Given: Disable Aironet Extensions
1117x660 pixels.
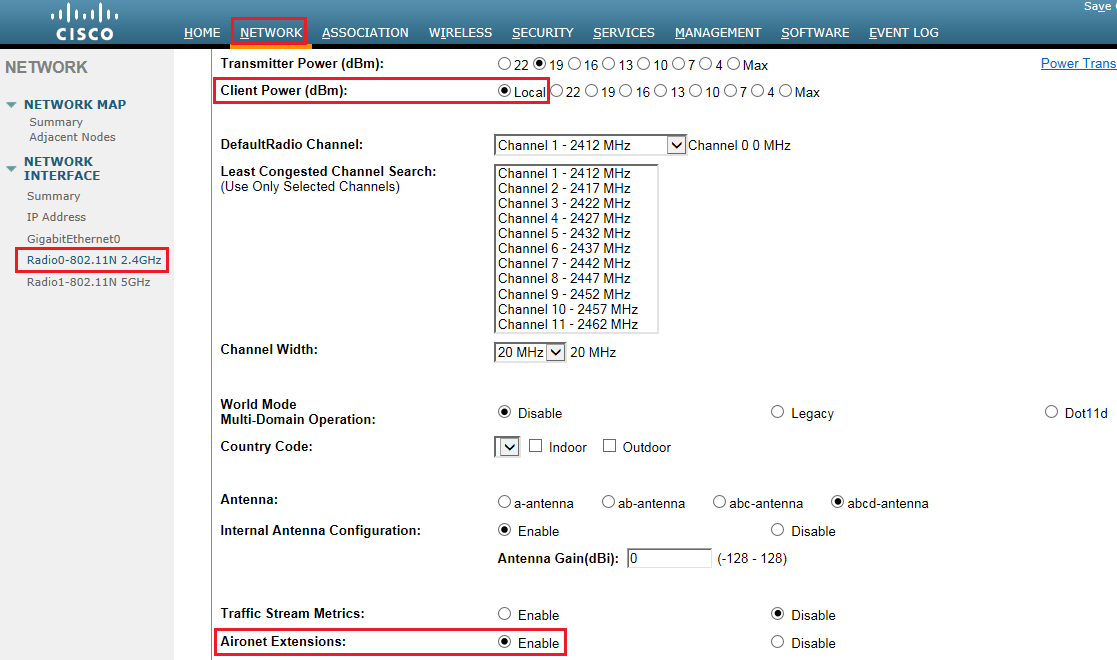Looking at the screenshot, I should (777, 642).
